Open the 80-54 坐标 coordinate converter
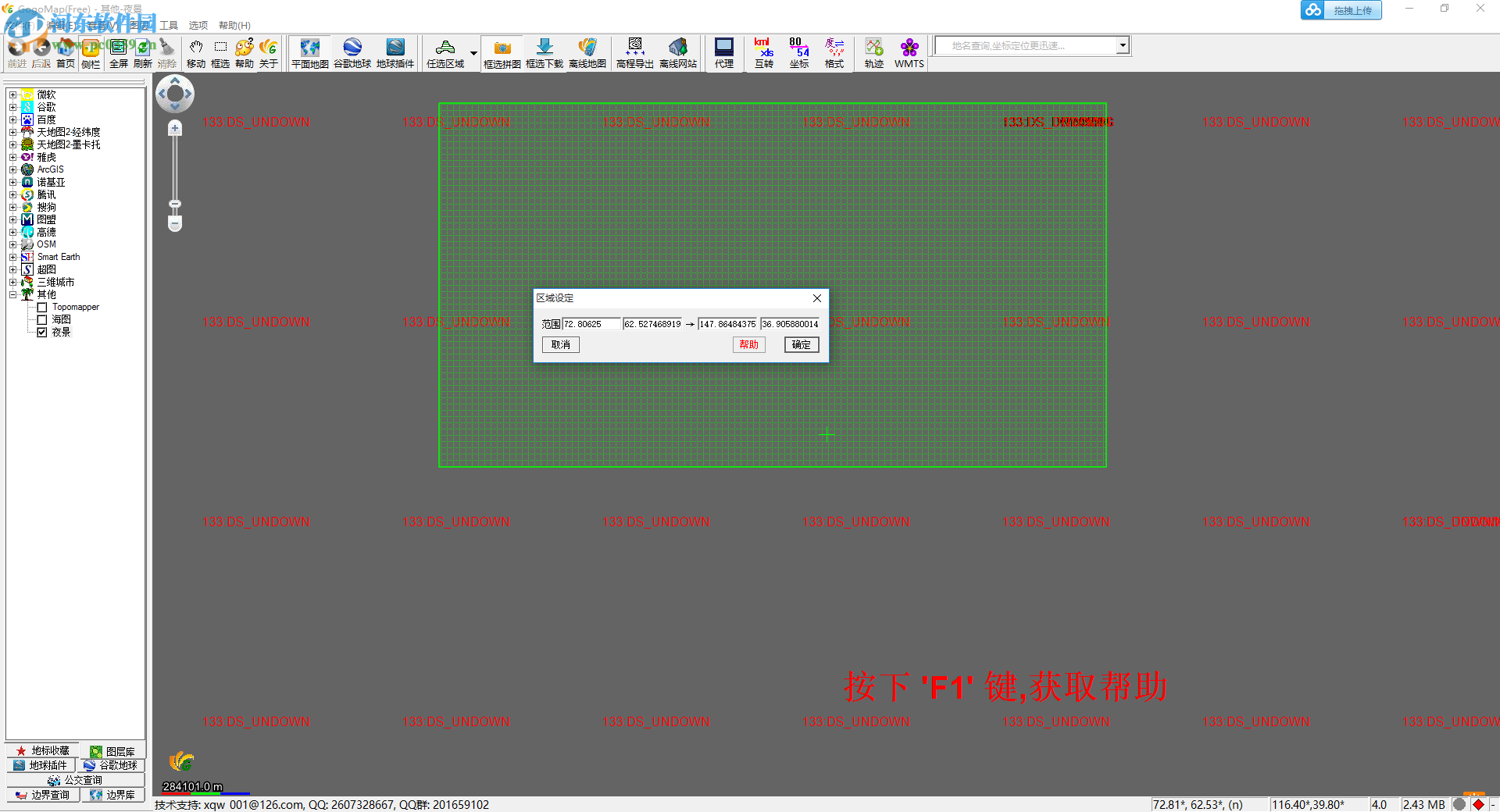 pos(799,53)
